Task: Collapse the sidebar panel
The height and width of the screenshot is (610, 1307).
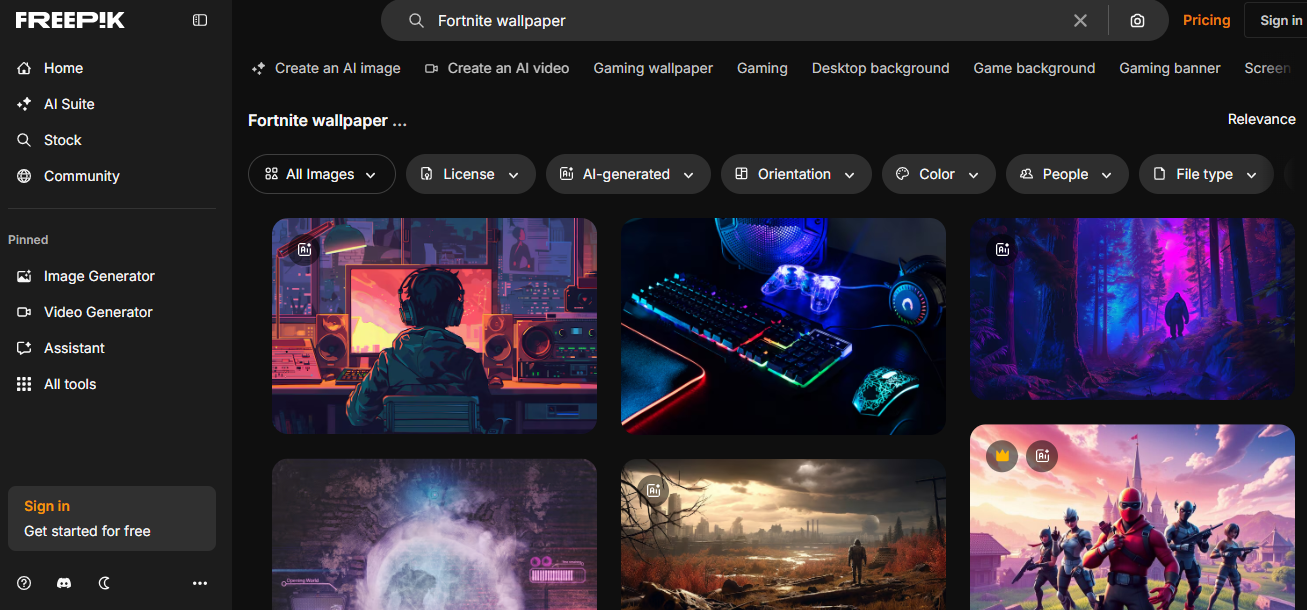Action: coord(199,19)
